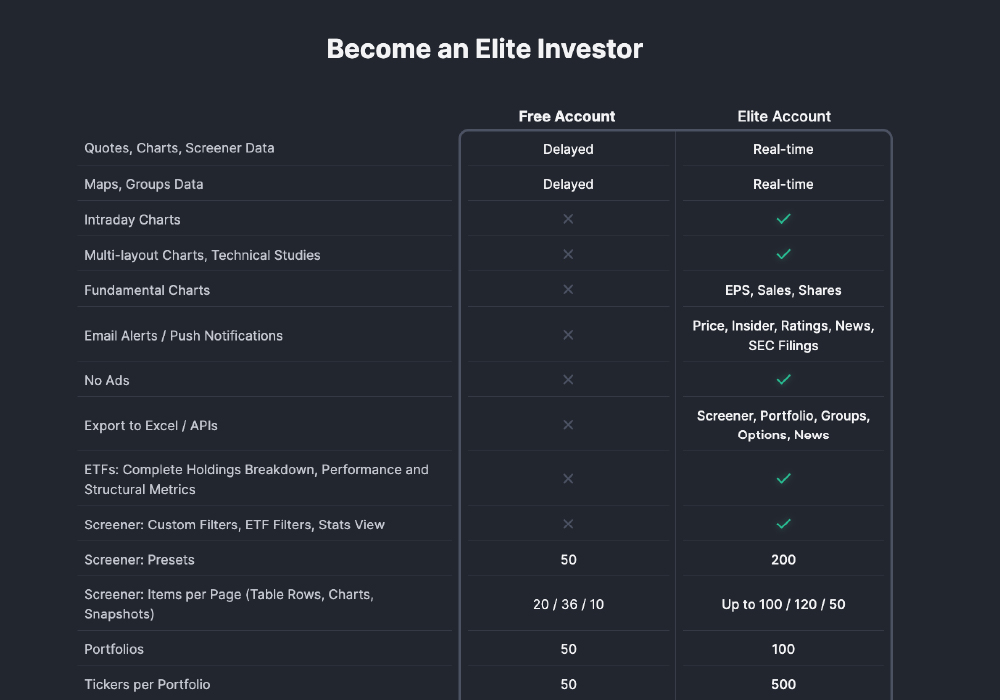
Task: Click the Free Account X for Intraday Charts
Action: pos(568,219)
